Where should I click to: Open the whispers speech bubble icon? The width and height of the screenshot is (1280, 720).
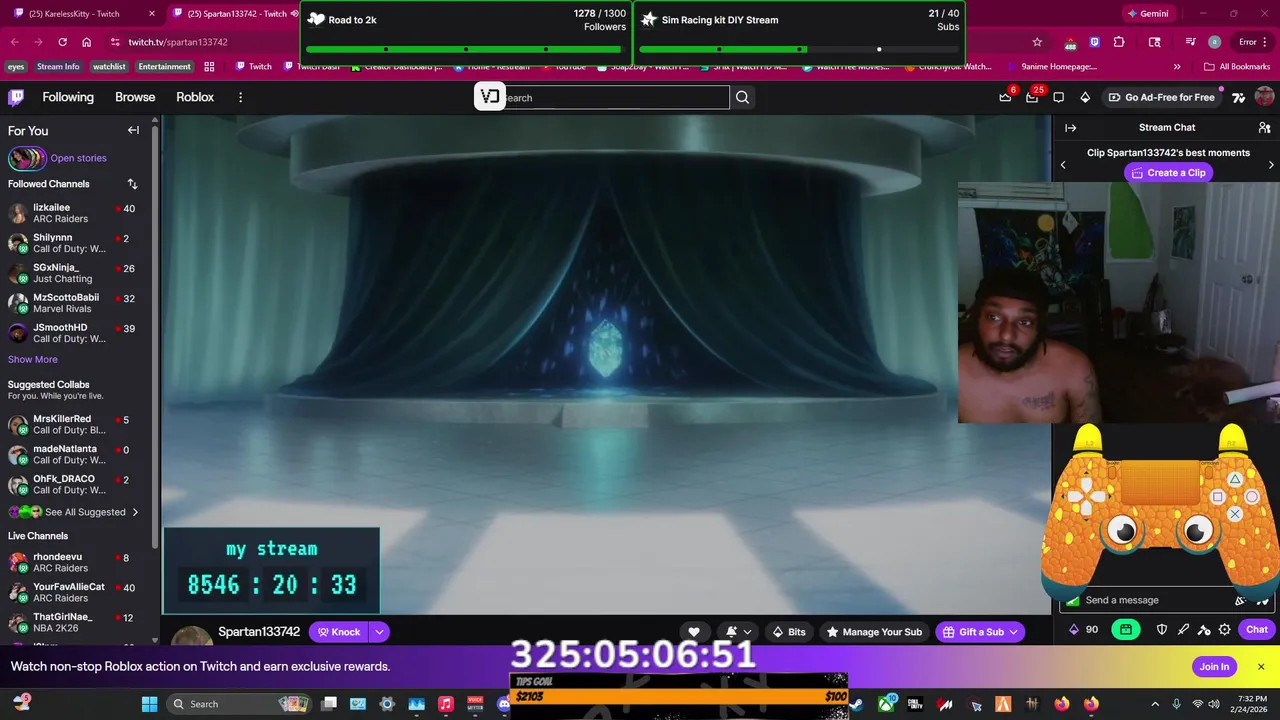pyautogui.click(x=1059, y=97)
